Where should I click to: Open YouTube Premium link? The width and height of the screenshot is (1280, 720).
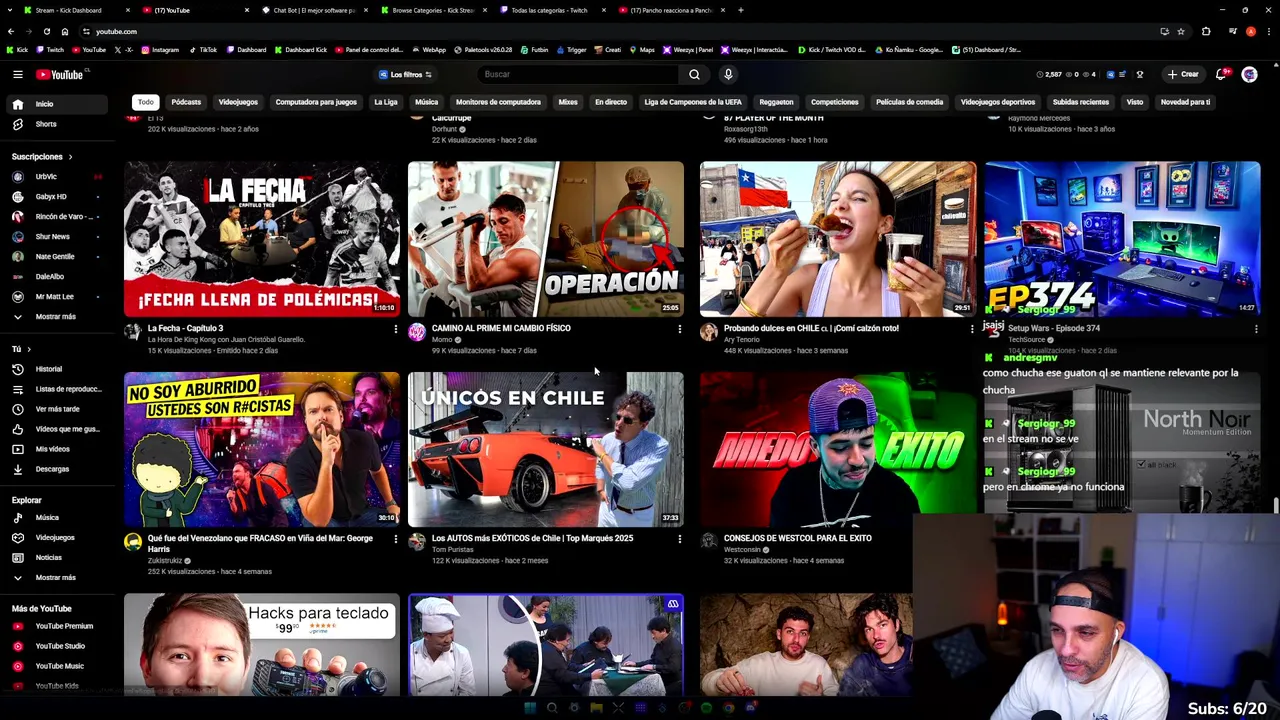point(64,626)
